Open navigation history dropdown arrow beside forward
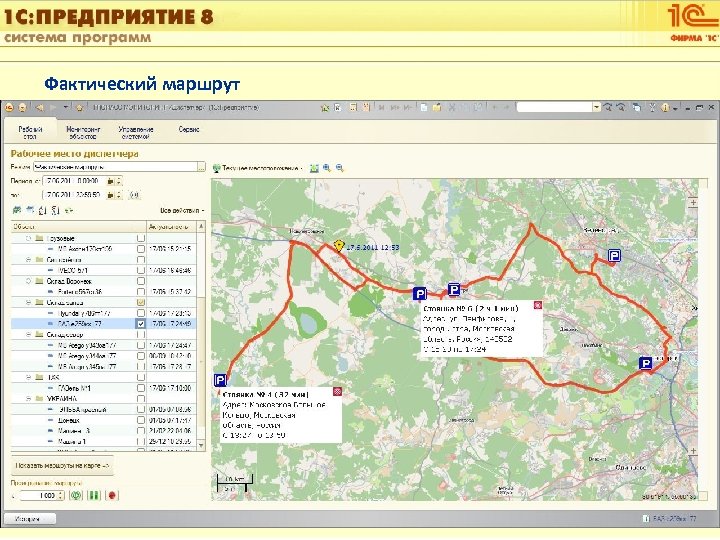The image size is (720, 540). [66, 107]
